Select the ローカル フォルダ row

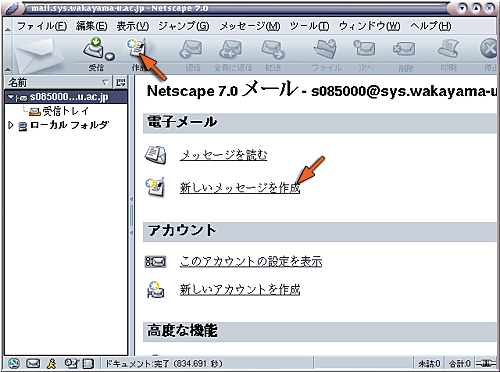pos(66,125)
